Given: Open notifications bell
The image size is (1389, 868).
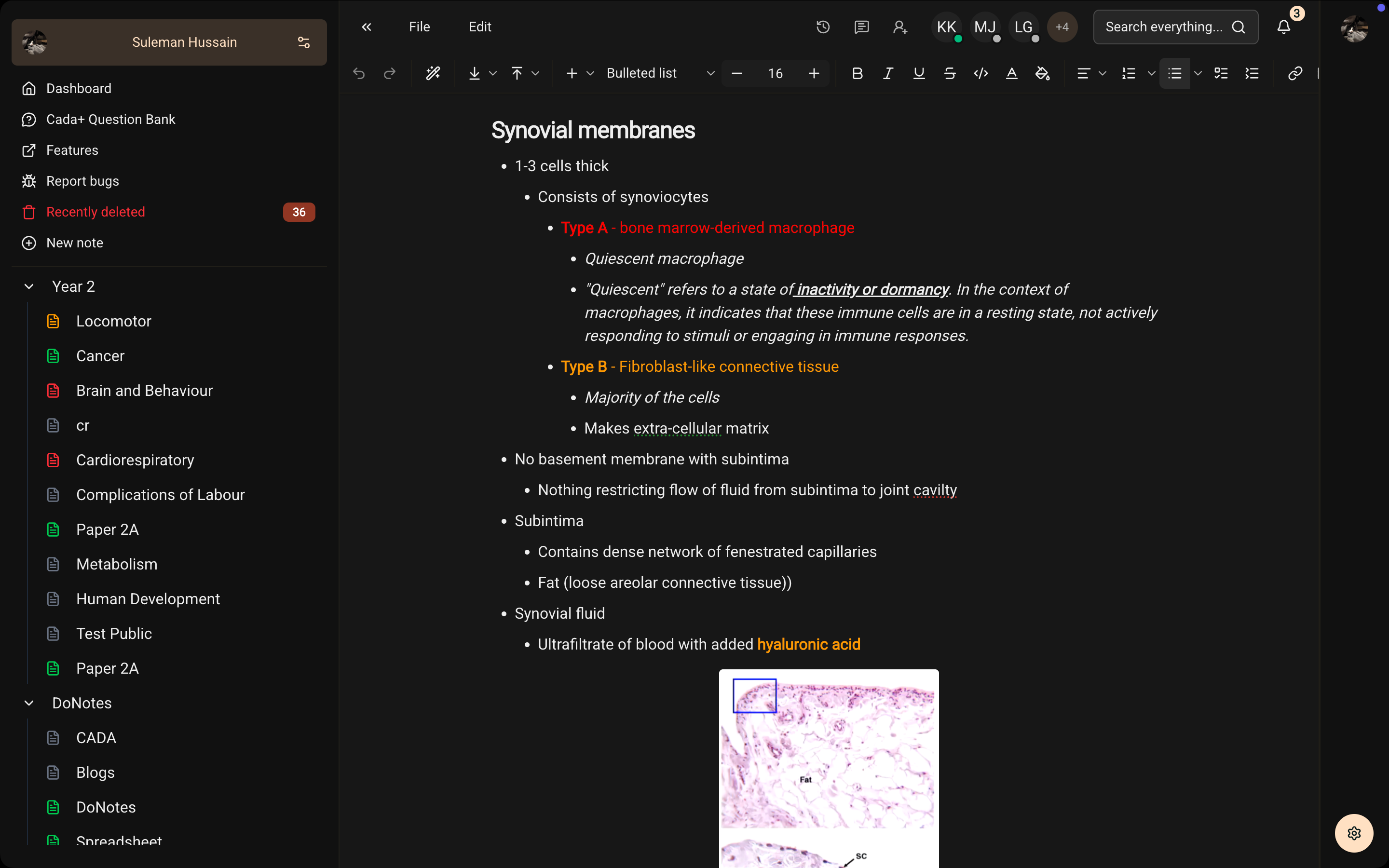Looking at the screenshot, I should click(1283, 27).
